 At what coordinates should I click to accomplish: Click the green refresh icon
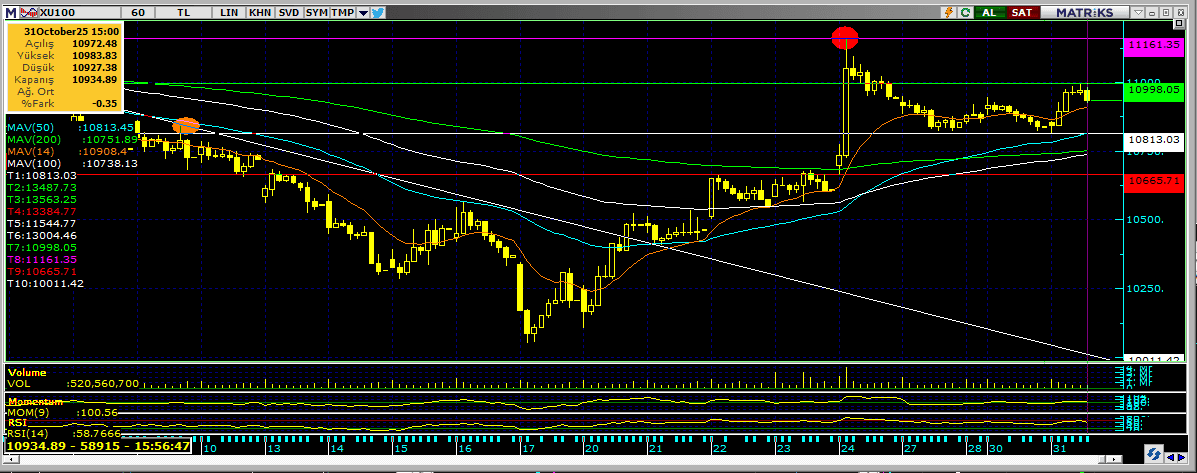[x=966, y=12]
